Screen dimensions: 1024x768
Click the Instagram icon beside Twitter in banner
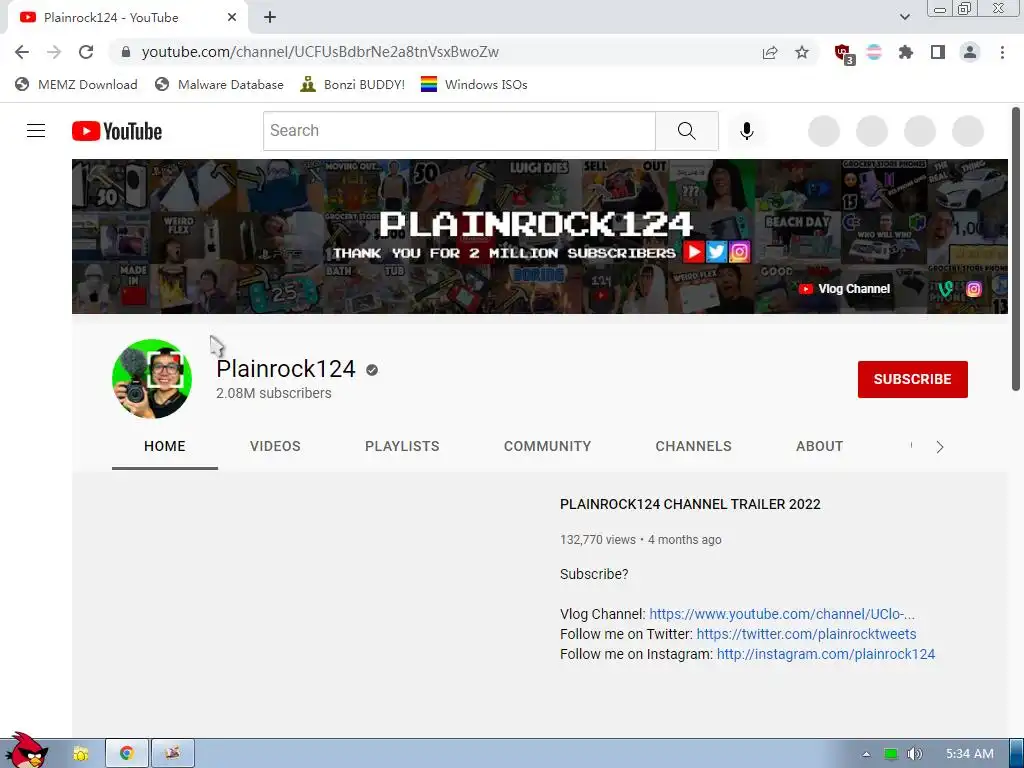(739, 251)
